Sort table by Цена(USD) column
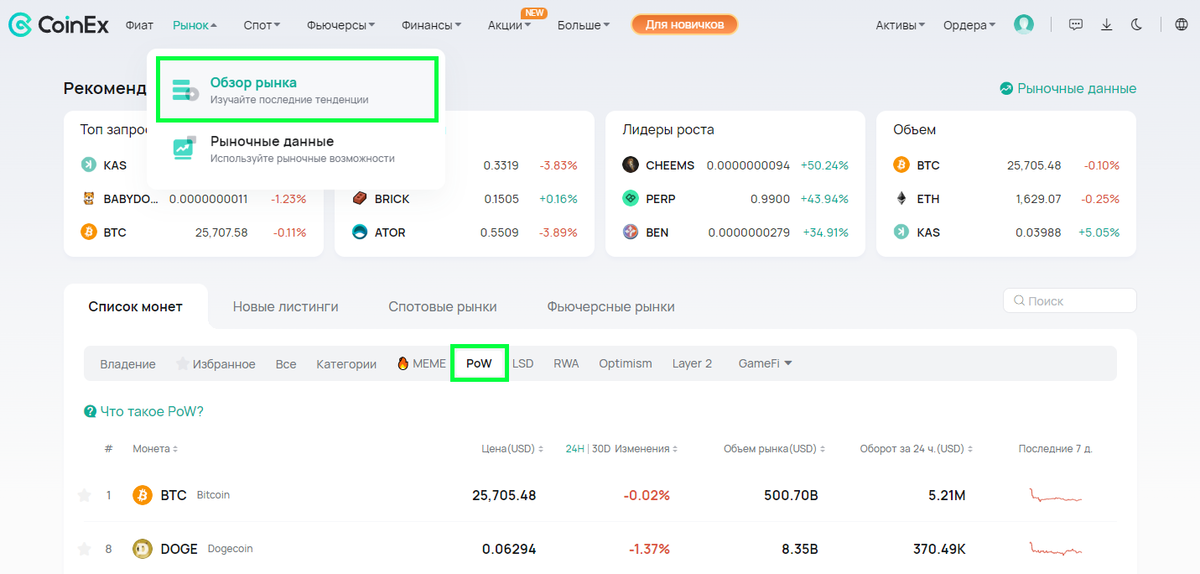 click(513, 449)
